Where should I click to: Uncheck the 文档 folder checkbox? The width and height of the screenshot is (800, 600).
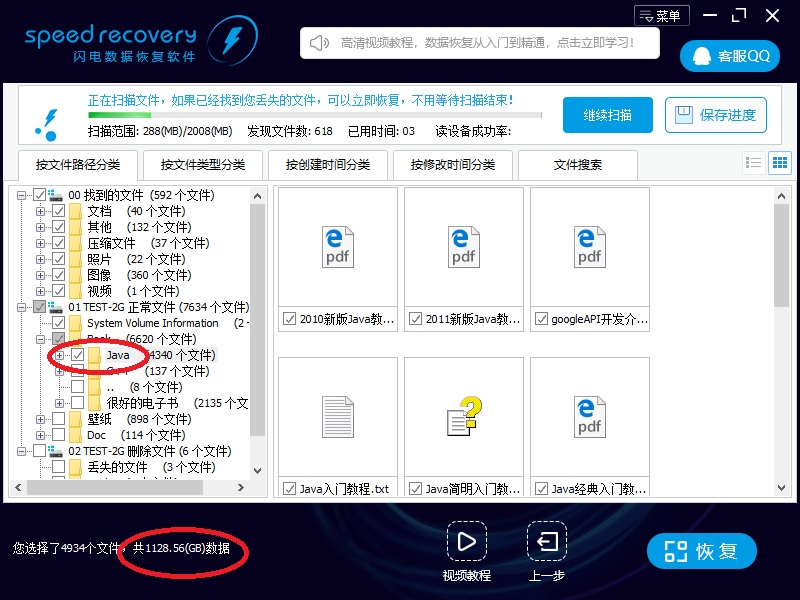coord(59,211)
